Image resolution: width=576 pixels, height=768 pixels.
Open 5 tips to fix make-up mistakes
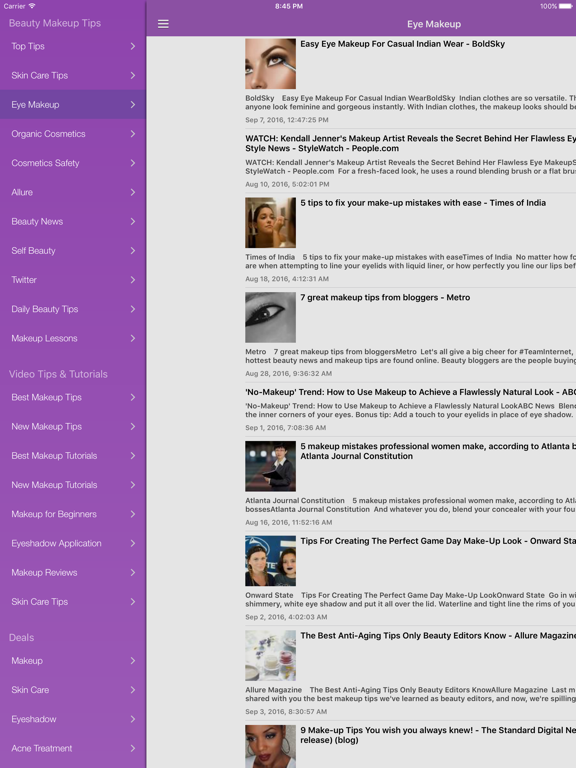[x=423, y=203]
